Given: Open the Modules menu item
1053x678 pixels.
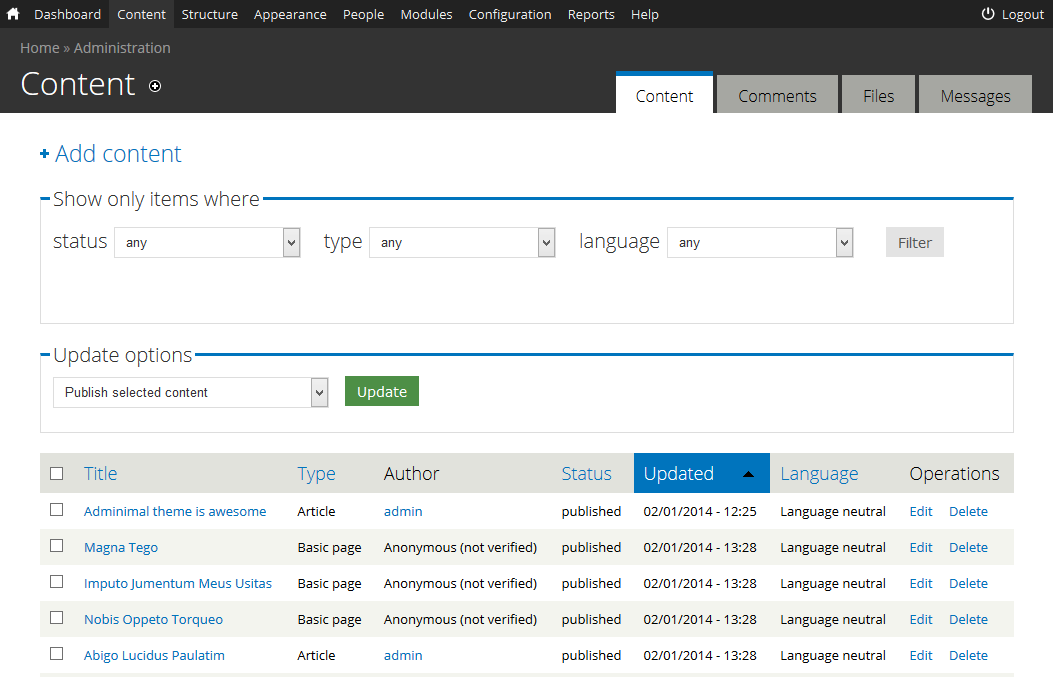Looking at the screenshot, I should click(426, 14).
